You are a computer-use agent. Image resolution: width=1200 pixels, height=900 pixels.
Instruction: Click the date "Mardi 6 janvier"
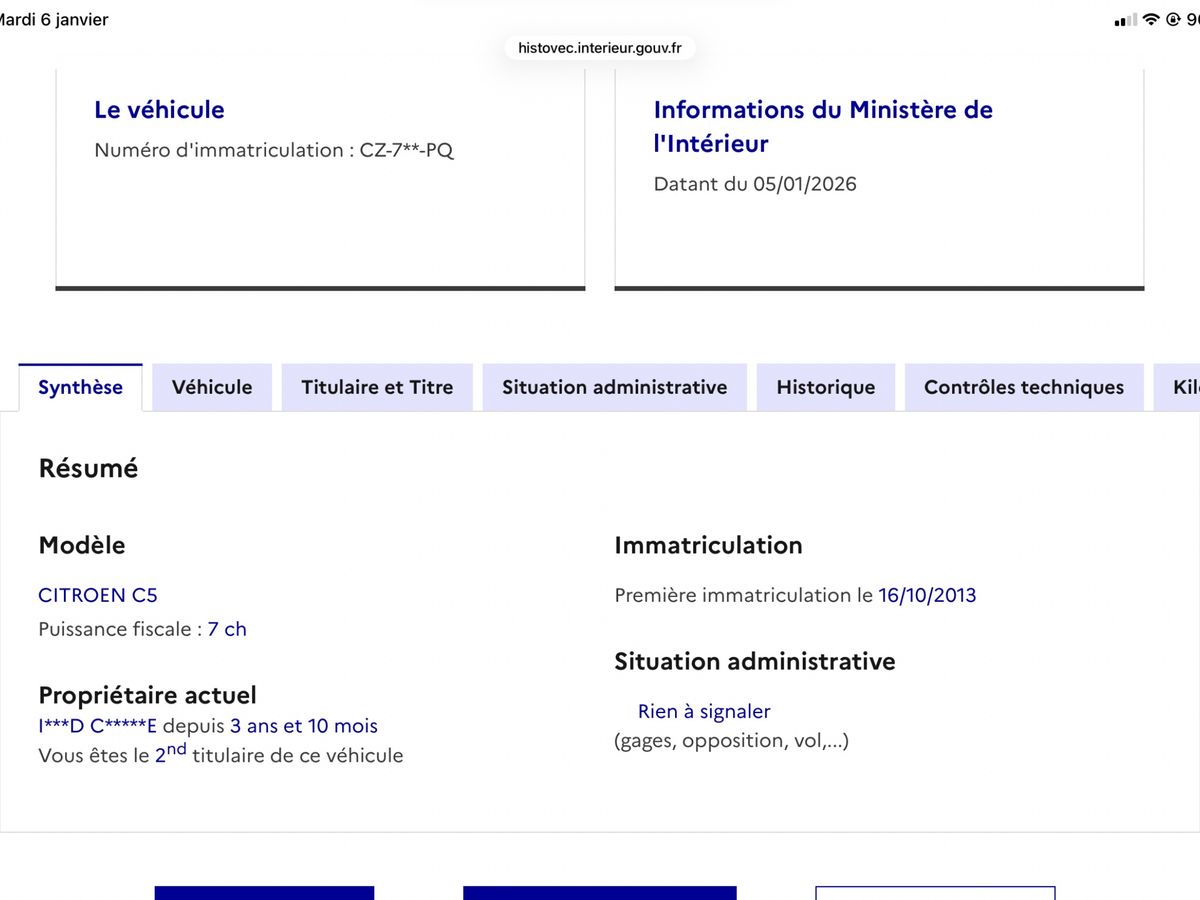pos(55,18)
